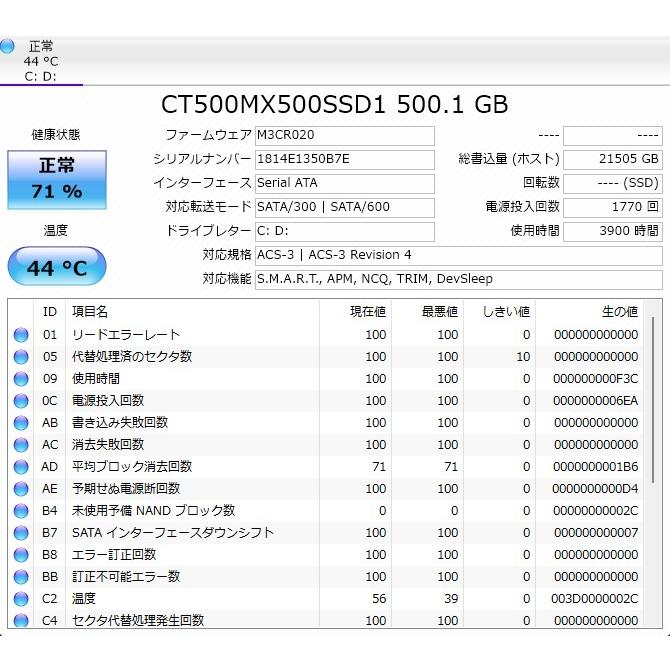Screen dimensions: 670x670
Task: Click the ID column header
Action: [50, 312]
